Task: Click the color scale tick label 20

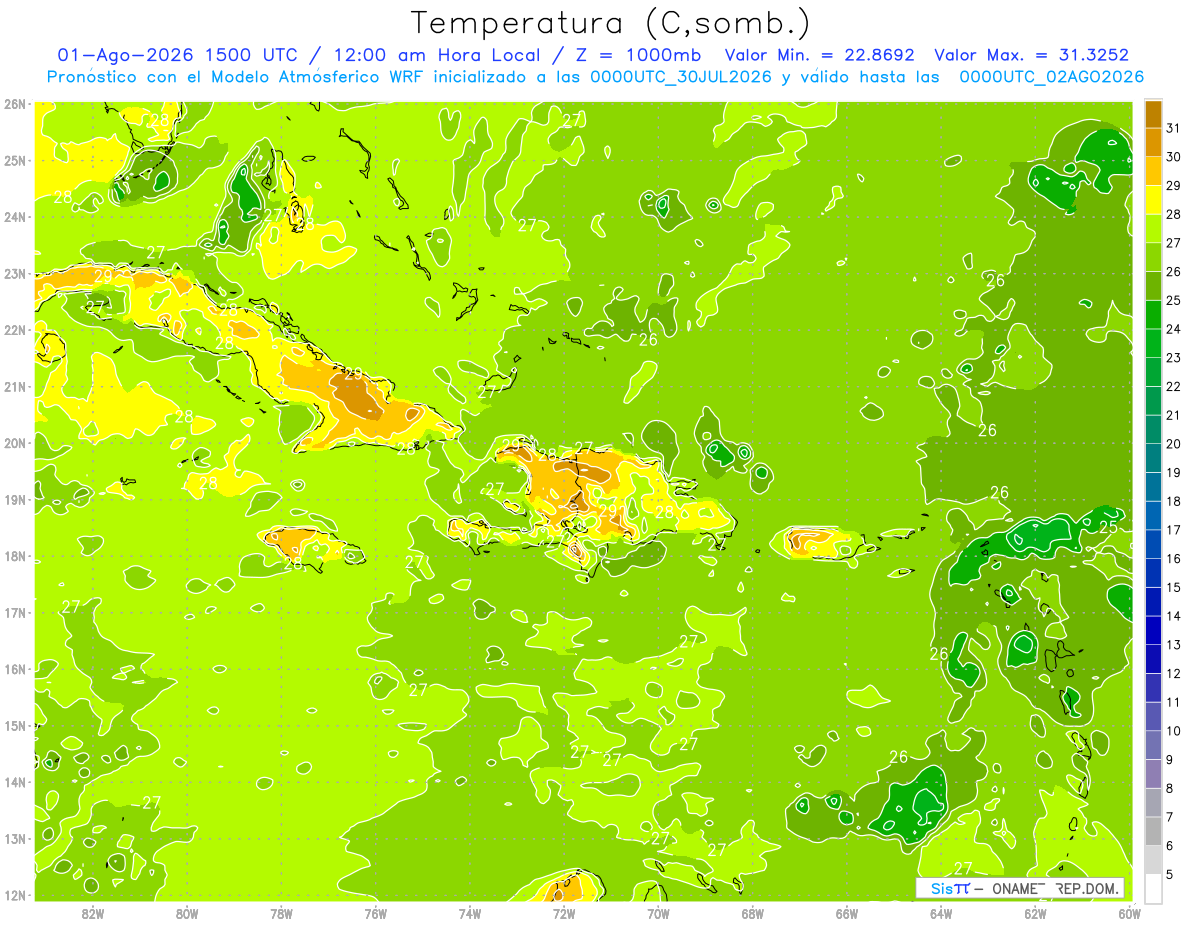Action: pyautogui.click(x=1174, y=444)
